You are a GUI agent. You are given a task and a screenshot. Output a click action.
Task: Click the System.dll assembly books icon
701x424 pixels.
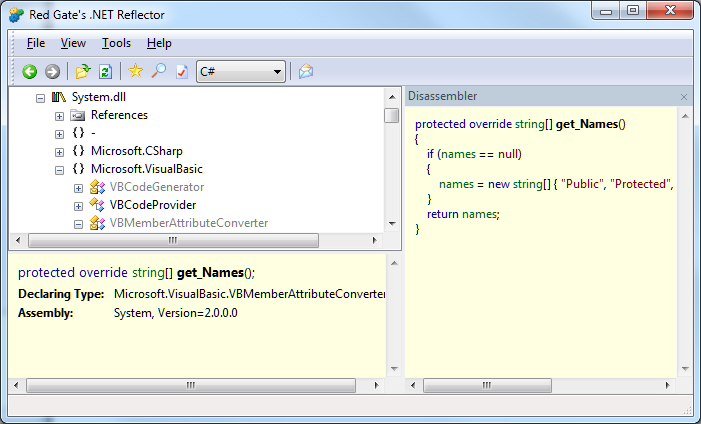pos(59,97)
